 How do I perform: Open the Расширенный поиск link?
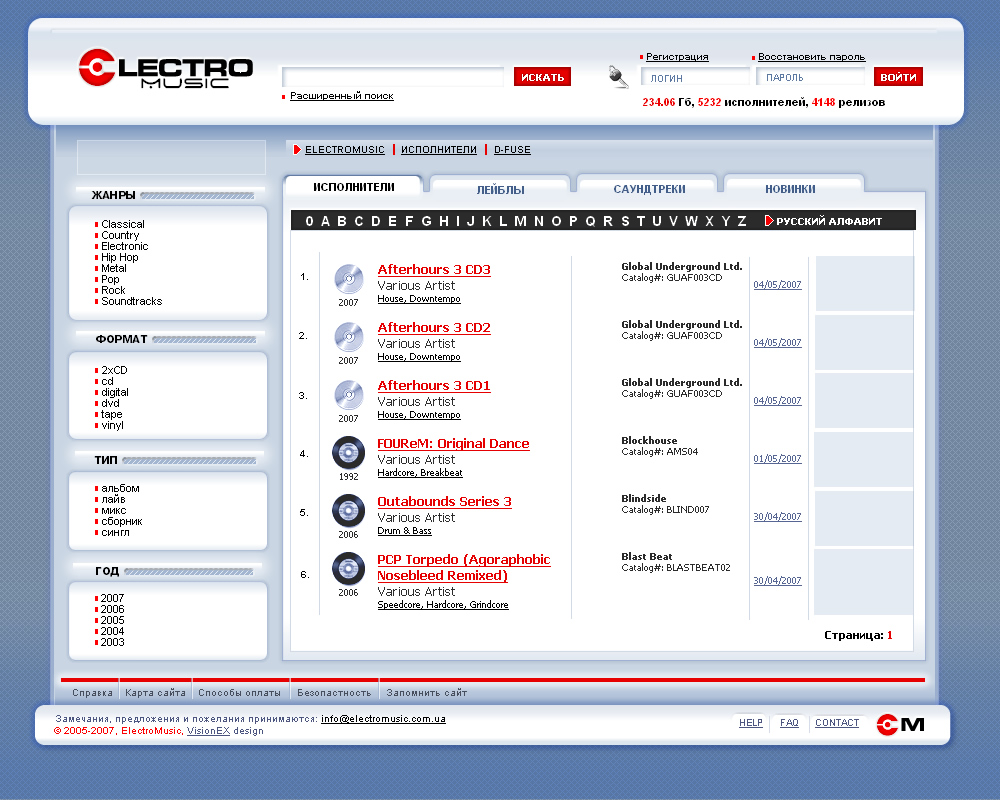tap(341, 96)
